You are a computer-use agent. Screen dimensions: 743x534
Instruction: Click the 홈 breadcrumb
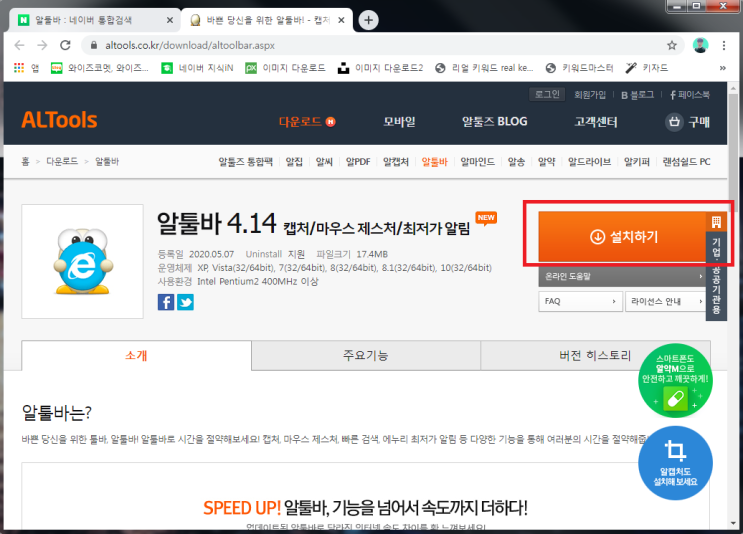pos(25,162)
